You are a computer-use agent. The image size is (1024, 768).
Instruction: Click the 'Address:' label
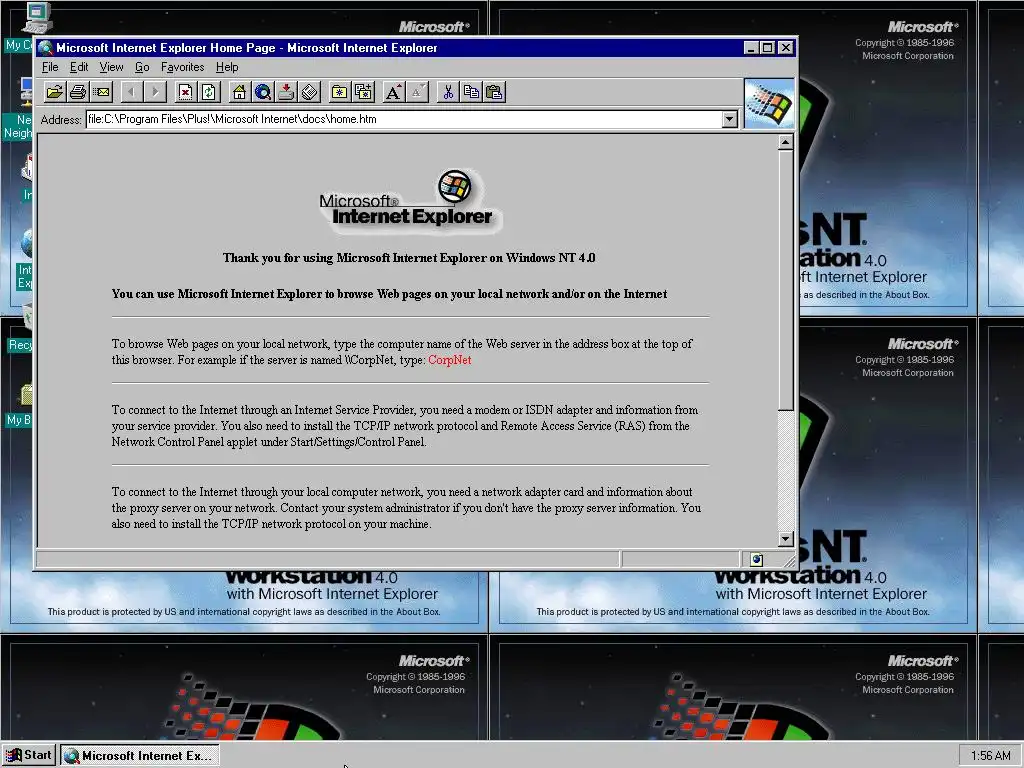pyautogui.click(x=61, y=120)
